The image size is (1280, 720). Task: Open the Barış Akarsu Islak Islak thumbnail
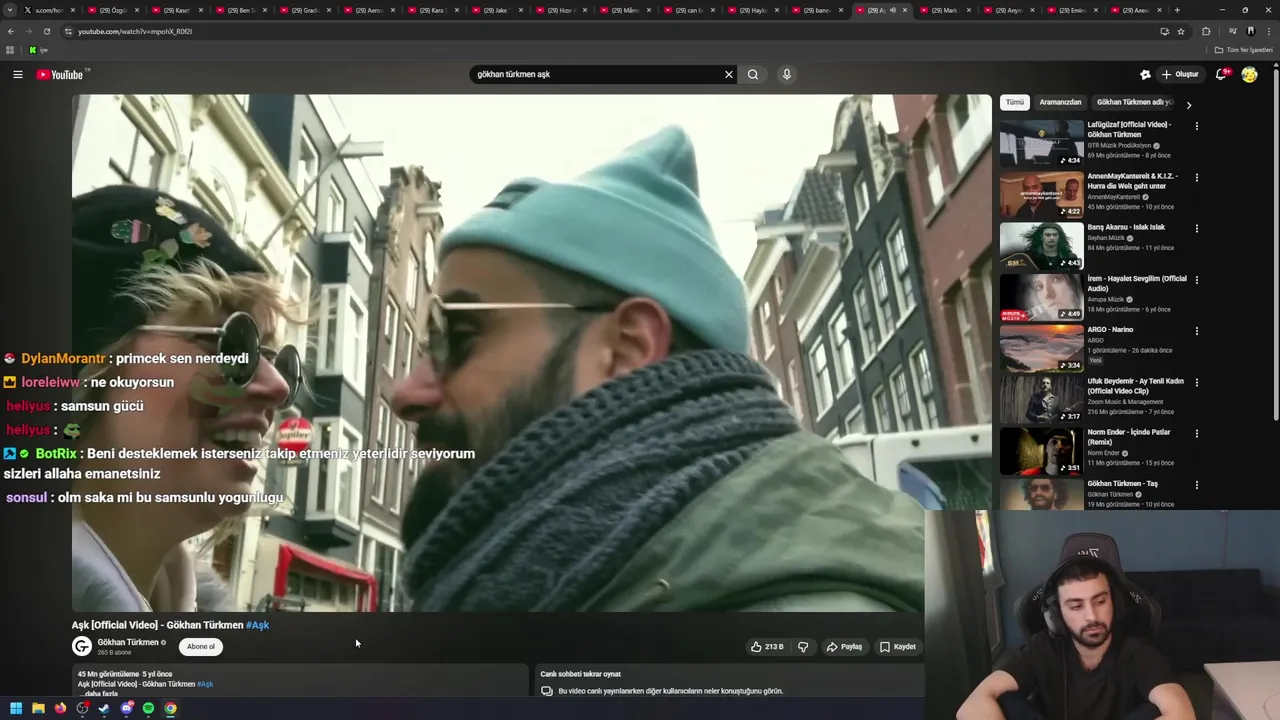point(1041,246)
